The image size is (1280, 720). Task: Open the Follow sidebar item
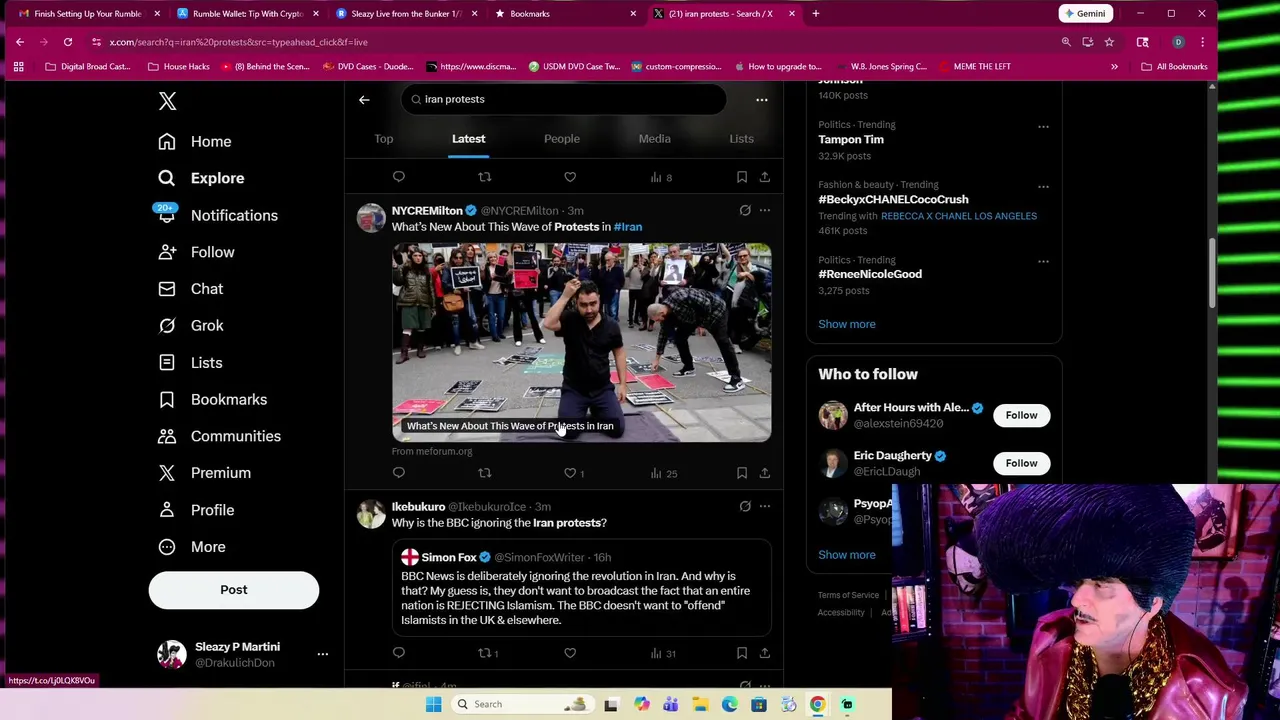click(x=196, y=252)
